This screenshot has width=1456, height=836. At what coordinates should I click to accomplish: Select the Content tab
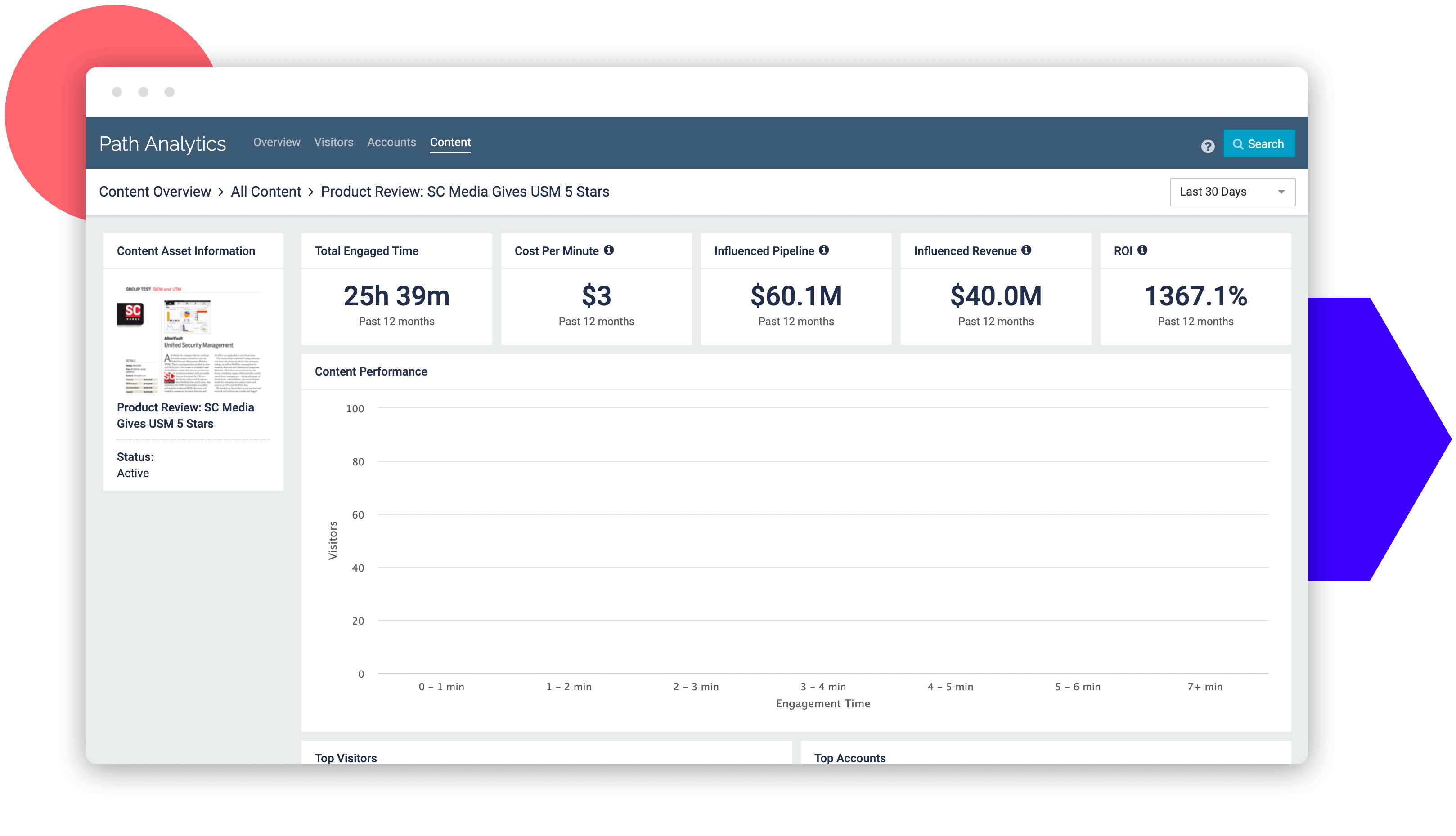coord(450,142)
